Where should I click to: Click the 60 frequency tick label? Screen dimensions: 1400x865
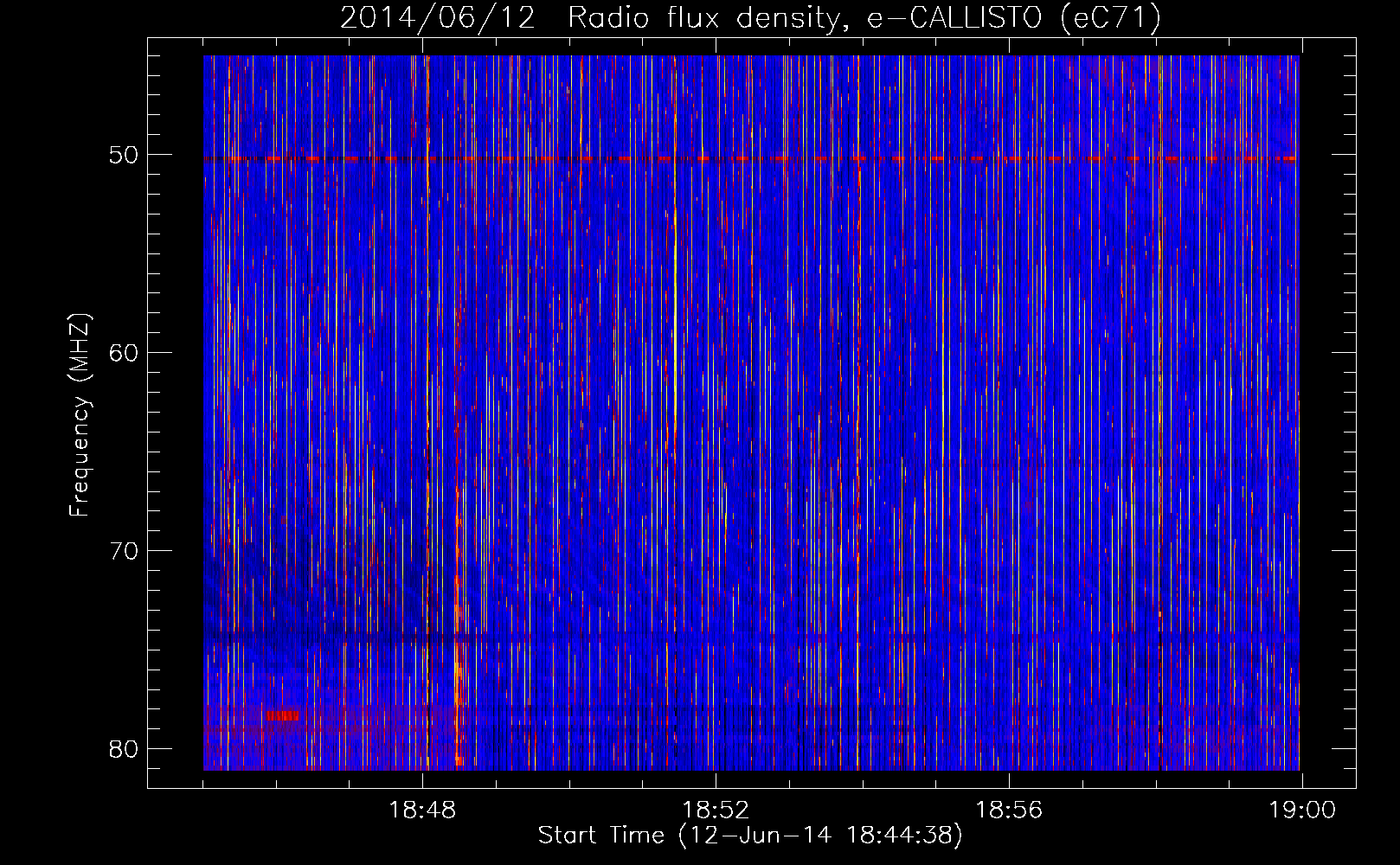click(x=124, y=353)
